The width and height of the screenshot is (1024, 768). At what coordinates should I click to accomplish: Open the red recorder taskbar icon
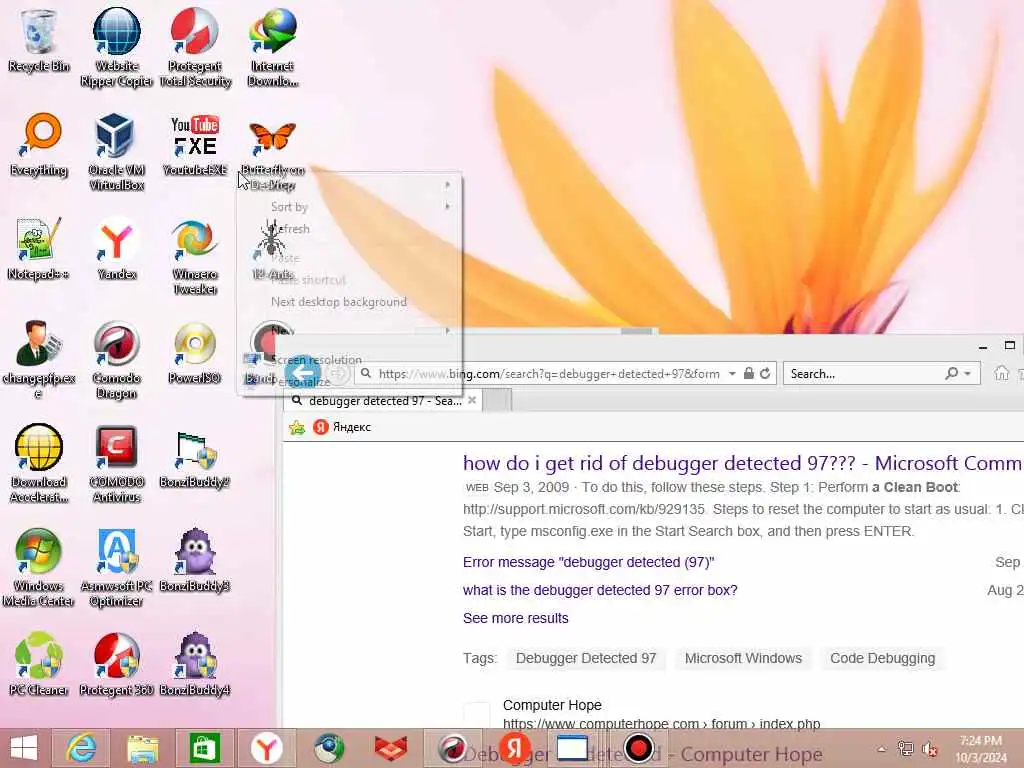pos(638,748)
